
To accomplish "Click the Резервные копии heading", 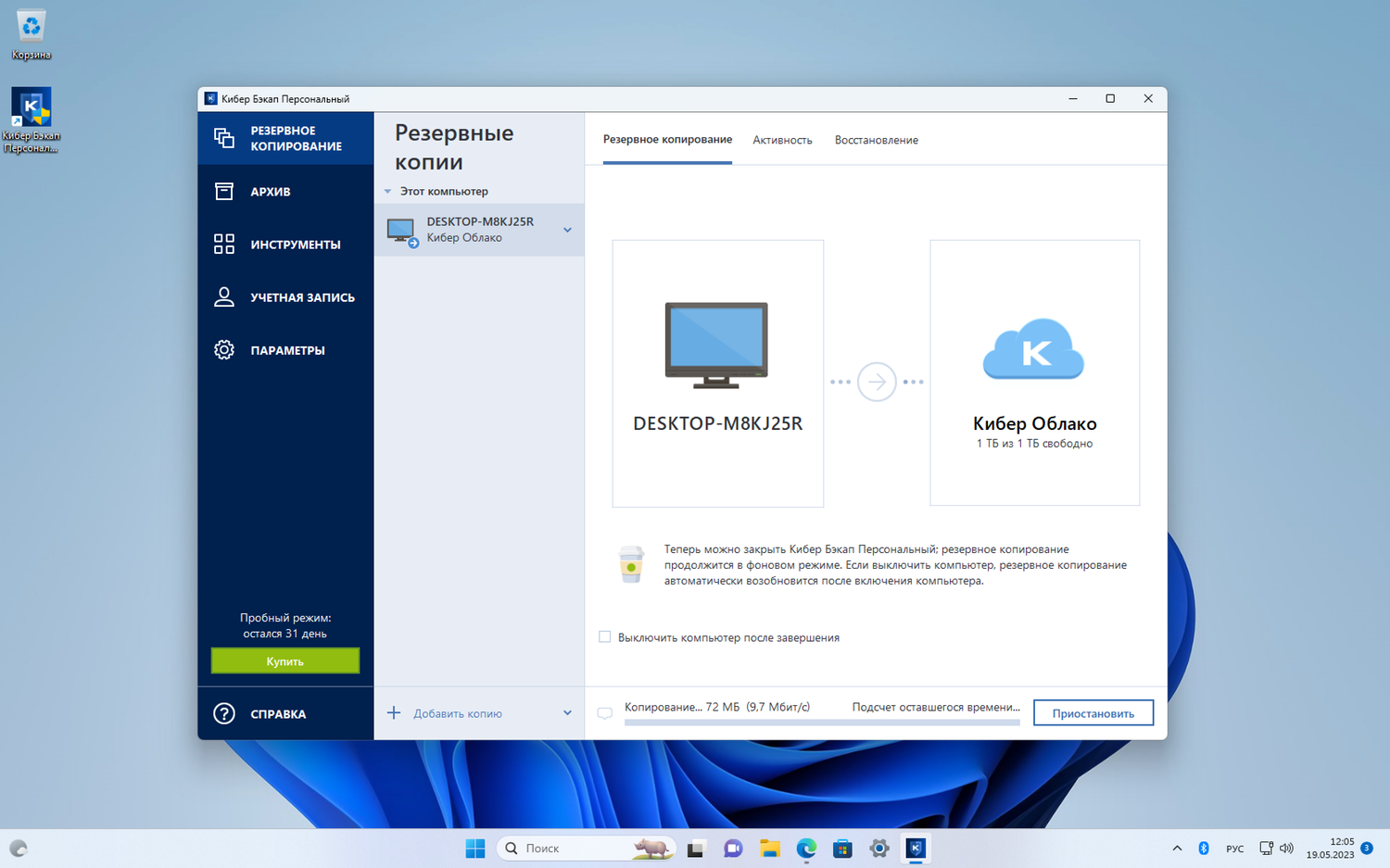I will point(454,147).
